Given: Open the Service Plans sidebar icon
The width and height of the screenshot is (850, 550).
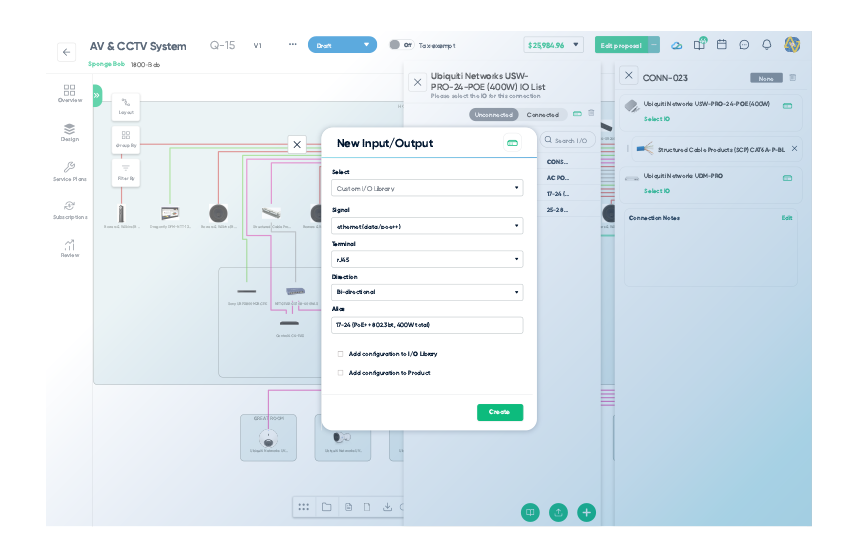Looking at the screenshot, I should 69,171.
